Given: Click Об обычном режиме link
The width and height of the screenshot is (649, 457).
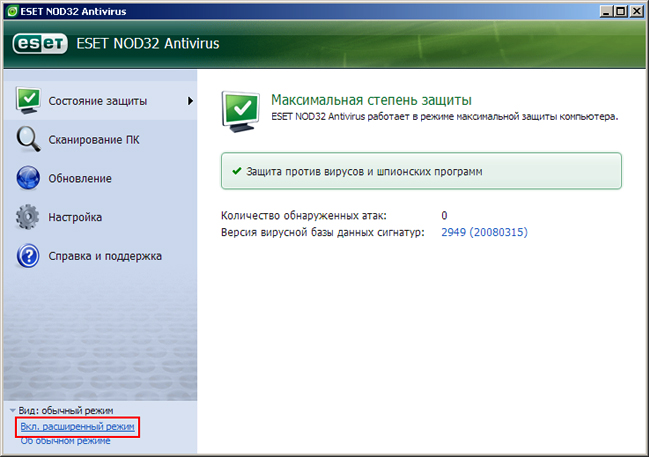Looking at the screenshot, I should [65, 441].
